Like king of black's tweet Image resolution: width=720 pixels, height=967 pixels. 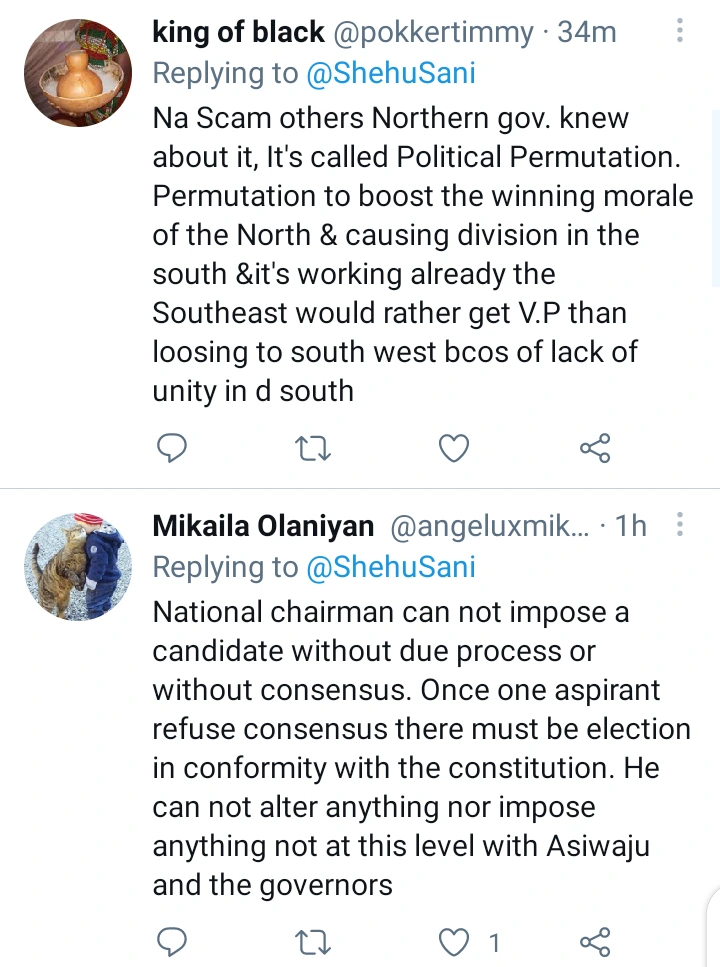coord(454,450)
